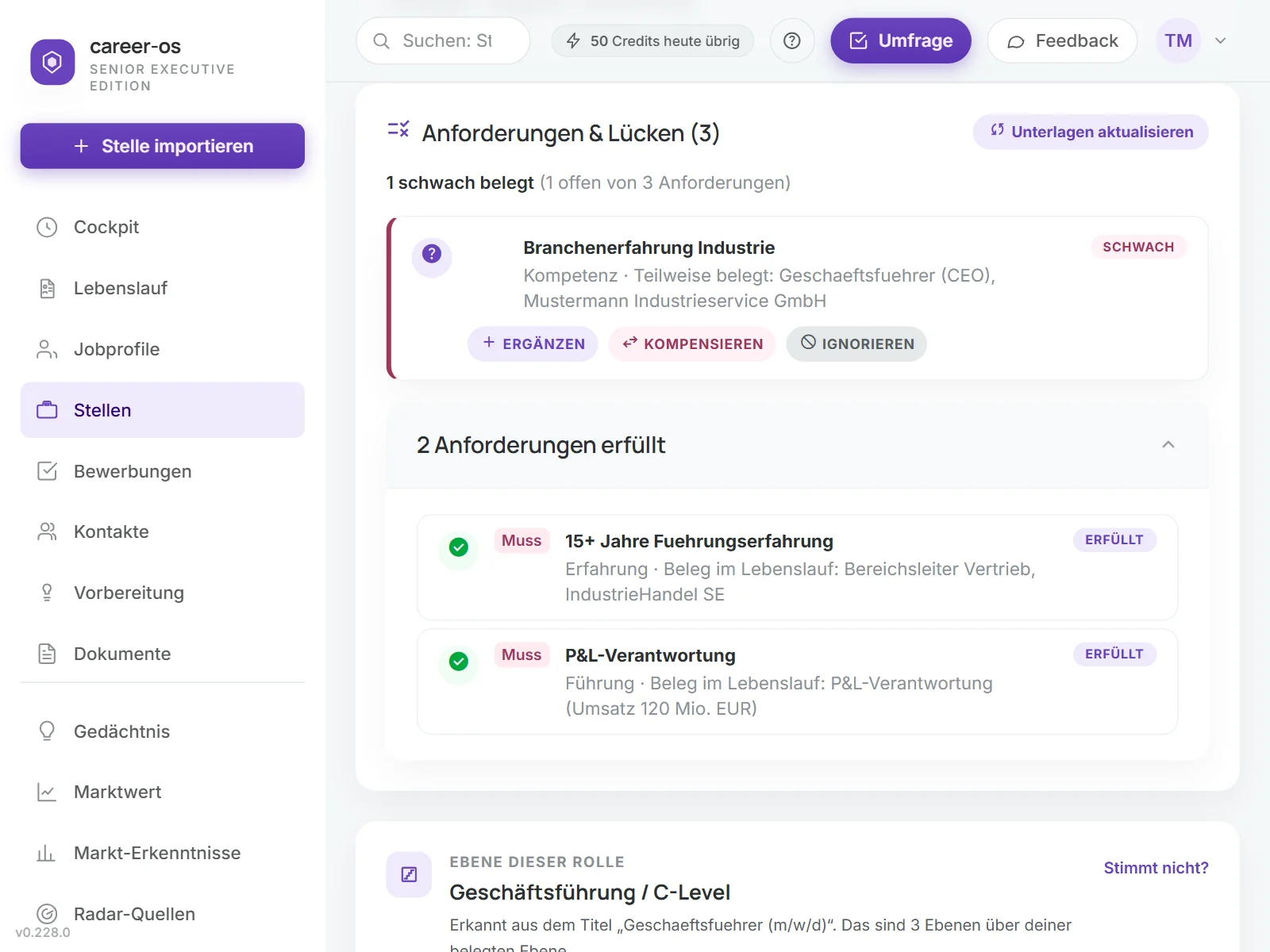1270x952 pixels.
Task: Click the Stimmt nicht? link
Action: tap(1156, 868)
